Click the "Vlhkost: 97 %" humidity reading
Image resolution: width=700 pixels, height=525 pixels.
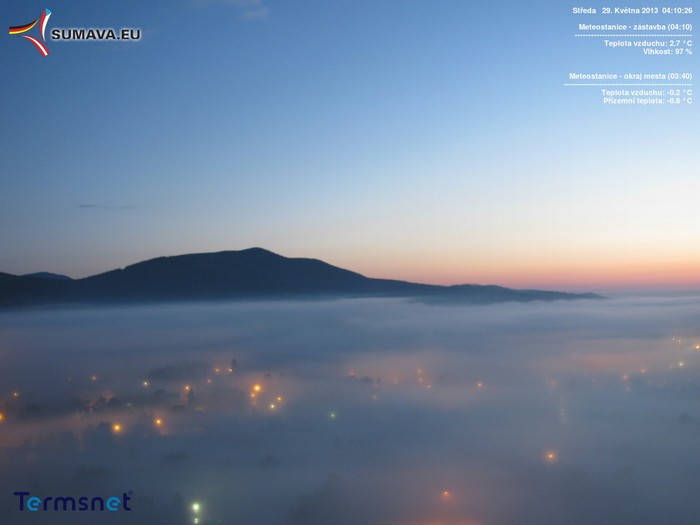(667, 51)
